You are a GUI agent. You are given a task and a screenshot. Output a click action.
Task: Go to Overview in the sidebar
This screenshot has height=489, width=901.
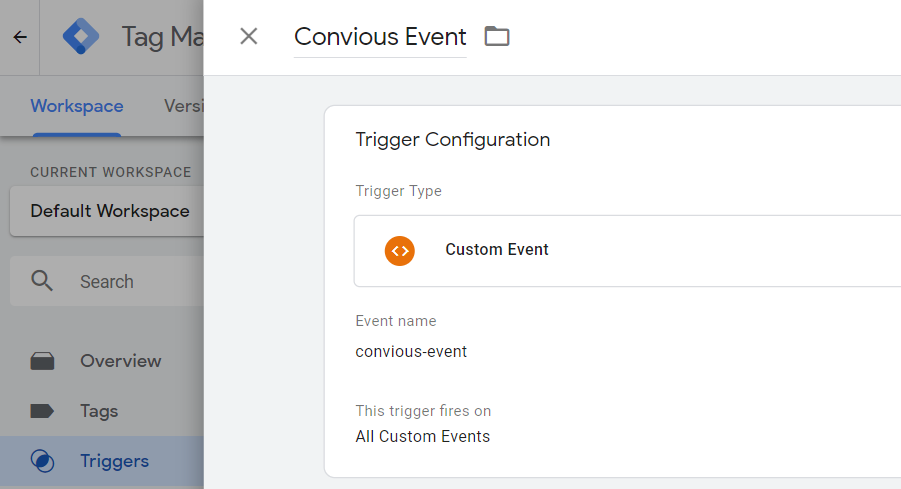(120, 361)
